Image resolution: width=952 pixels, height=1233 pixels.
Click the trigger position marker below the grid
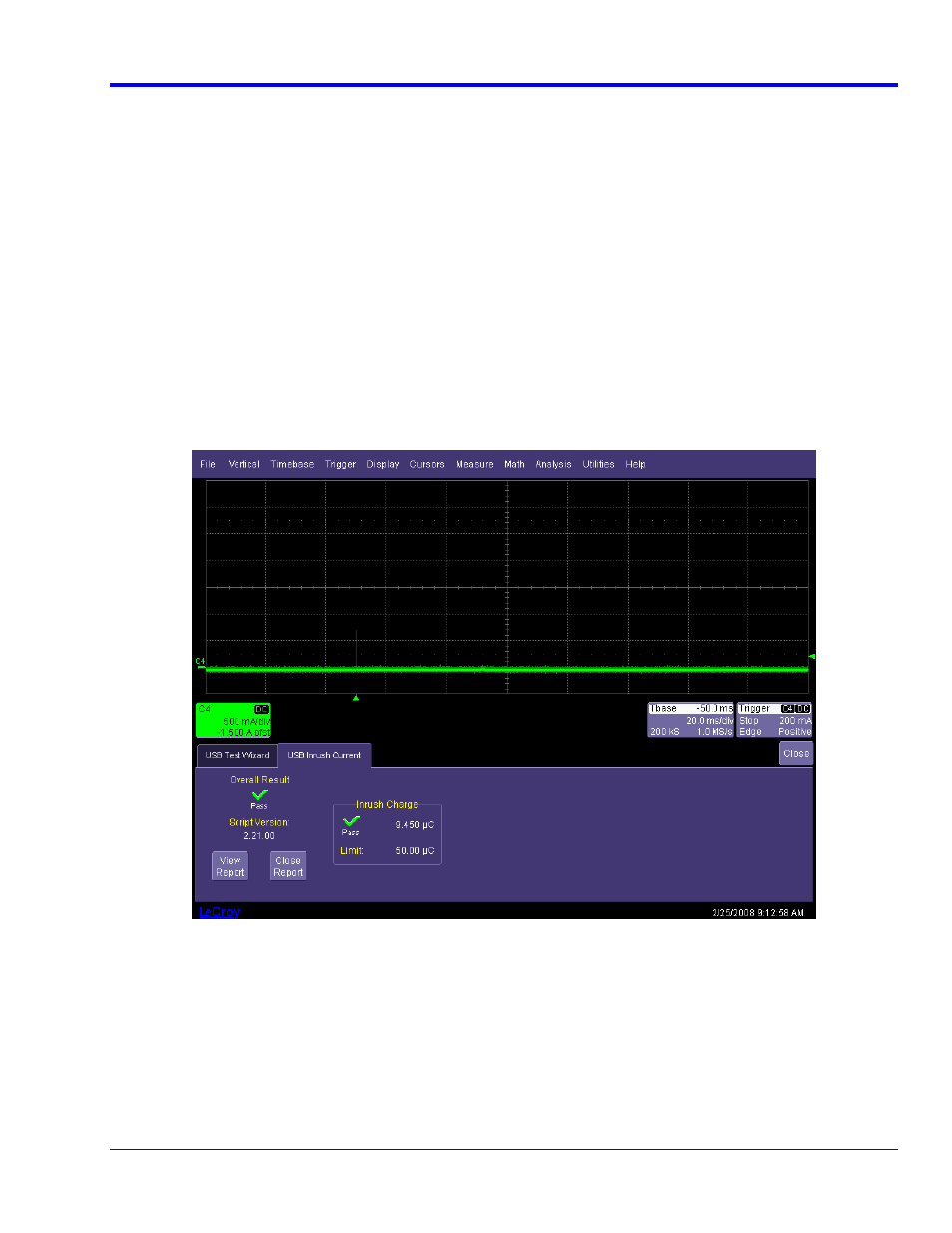(x=356, y=698)
